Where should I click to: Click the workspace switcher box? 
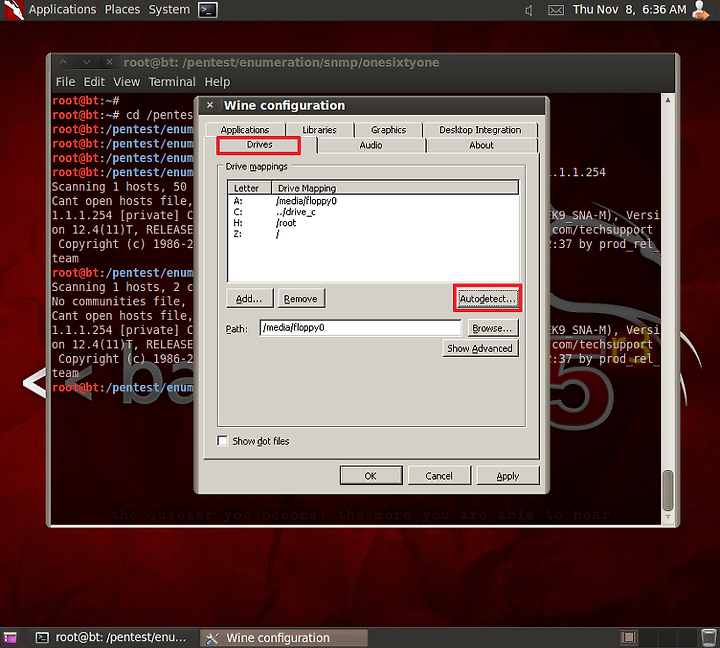tap(629, 637)
